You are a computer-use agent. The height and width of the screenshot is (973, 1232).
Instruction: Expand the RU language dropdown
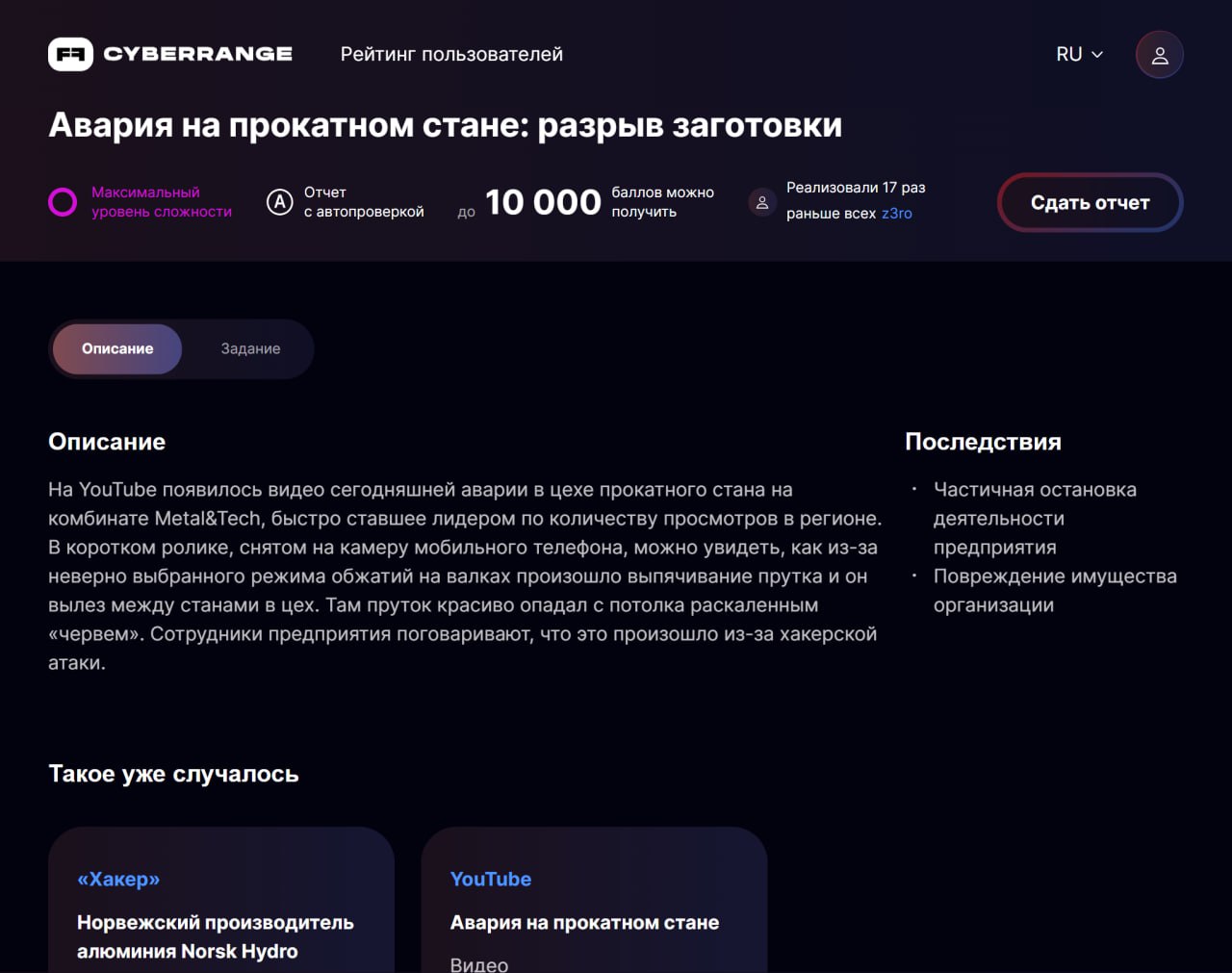point(1079,55)
